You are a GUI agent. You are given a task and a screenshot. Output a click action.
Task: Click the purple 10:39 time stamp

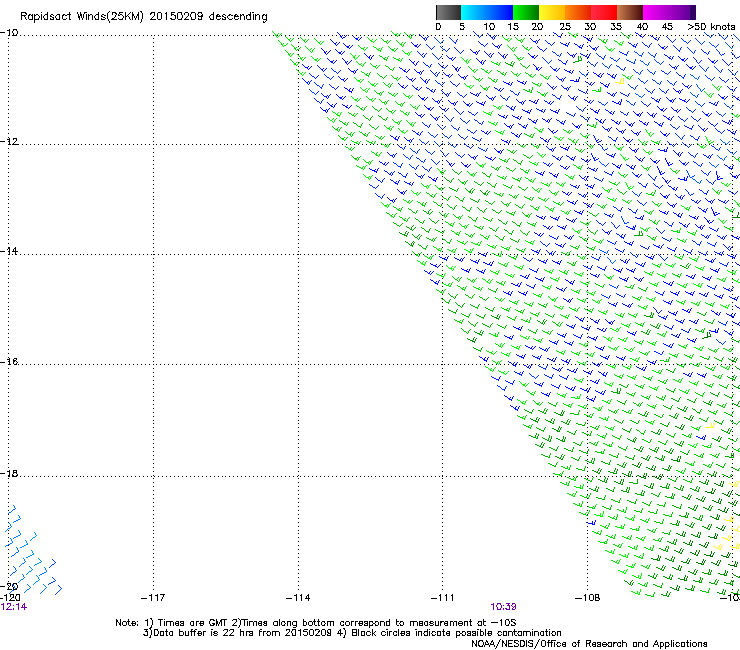pyautogui.click(x=503, y=607)
